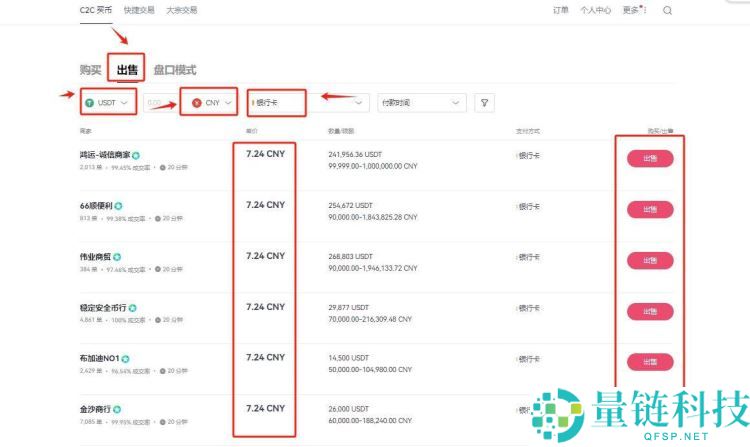Click the 268,803 USDT quantity
750x447 pixels.
350,256
